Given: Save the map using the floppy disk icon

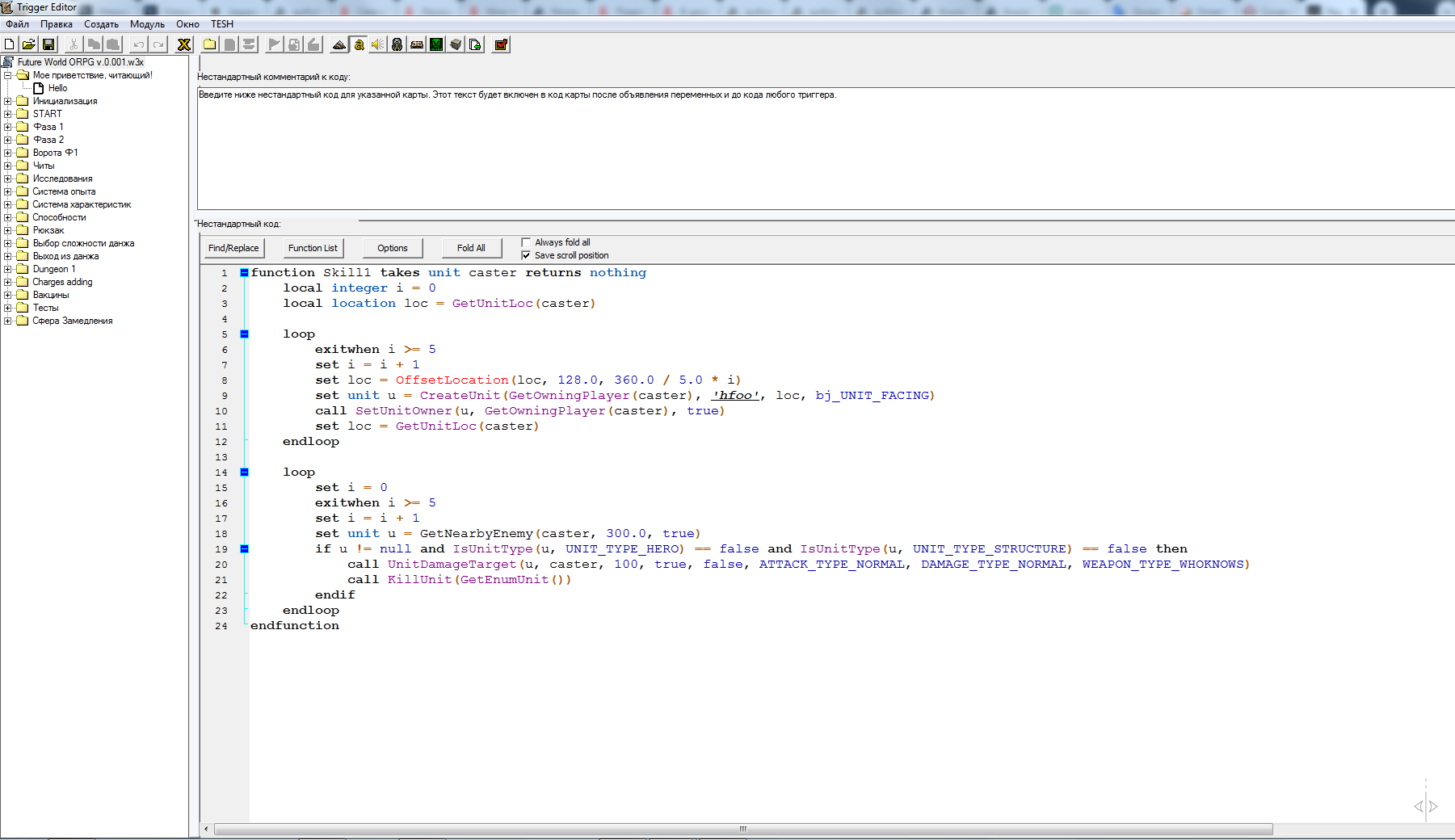Looking at the screenshot, I should [48, 44].
